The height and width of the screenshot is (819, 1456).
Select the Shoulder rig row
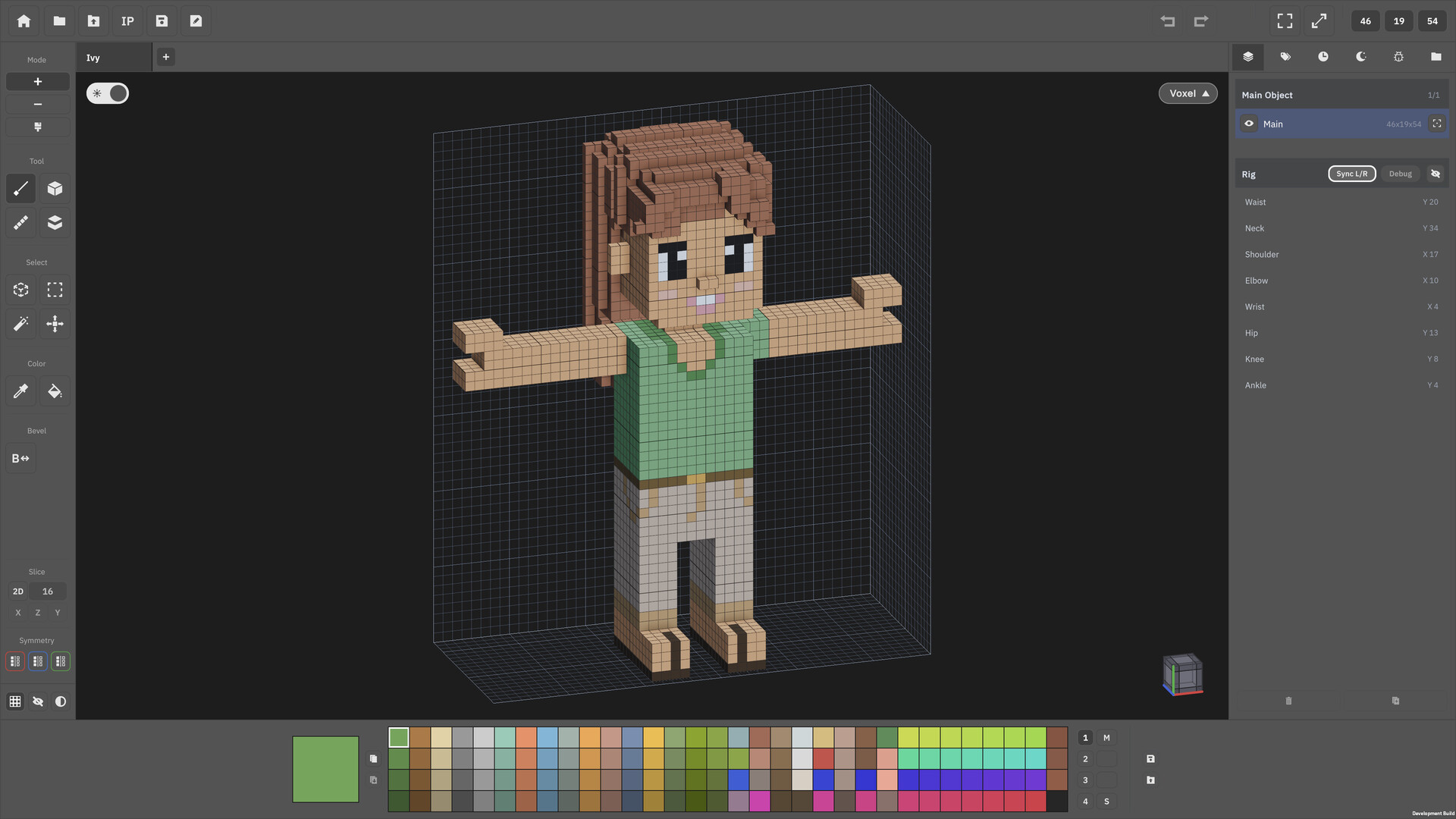1341,255
